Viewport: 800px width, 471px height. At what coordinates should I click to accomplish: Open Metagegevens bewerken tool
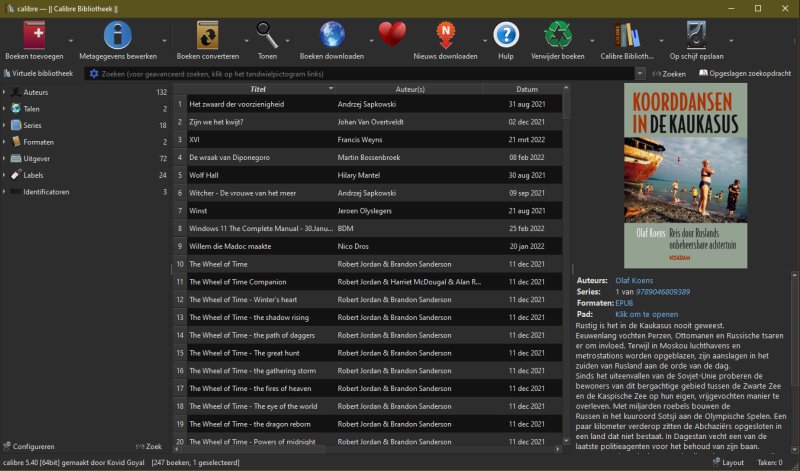point(117,35)
